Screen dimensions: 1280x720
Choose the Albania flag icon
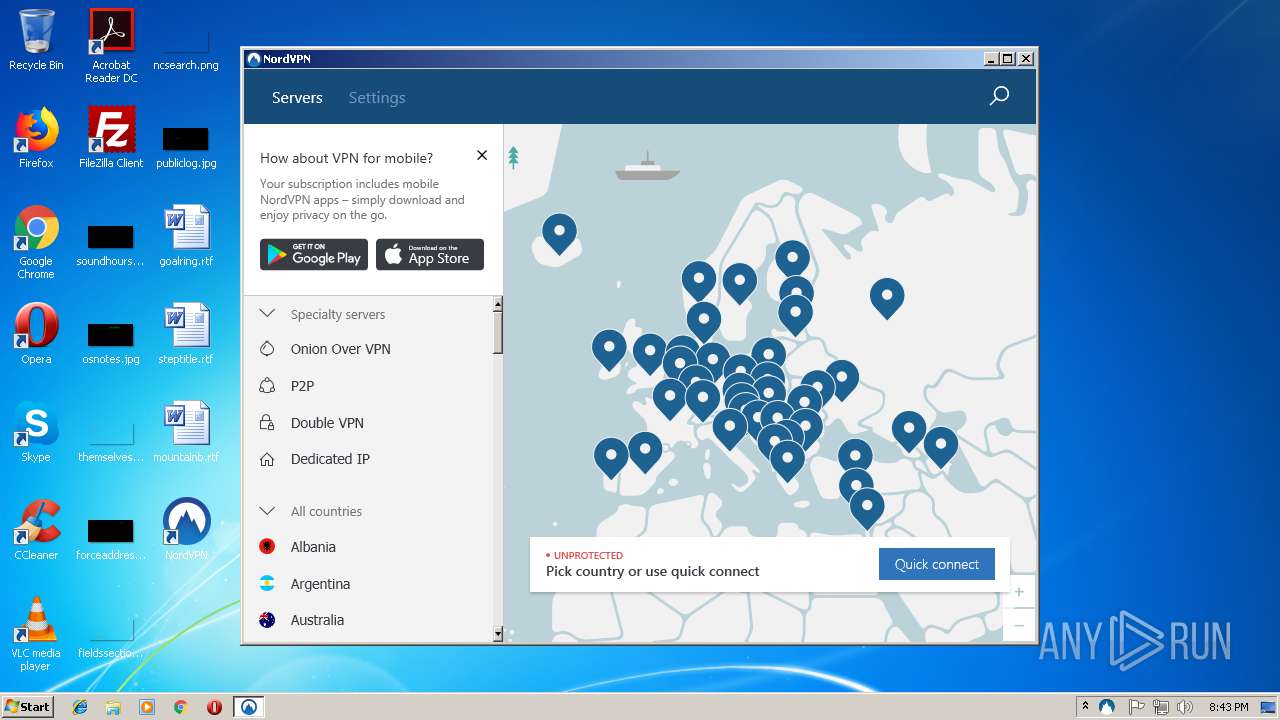267,547
